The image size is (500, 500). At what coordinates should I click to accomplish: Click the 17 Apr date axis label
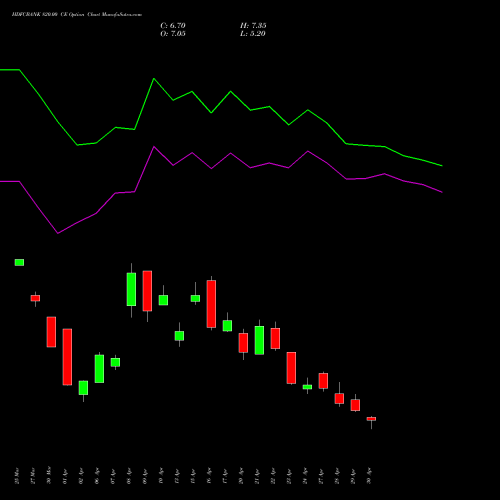pos(225,477)
